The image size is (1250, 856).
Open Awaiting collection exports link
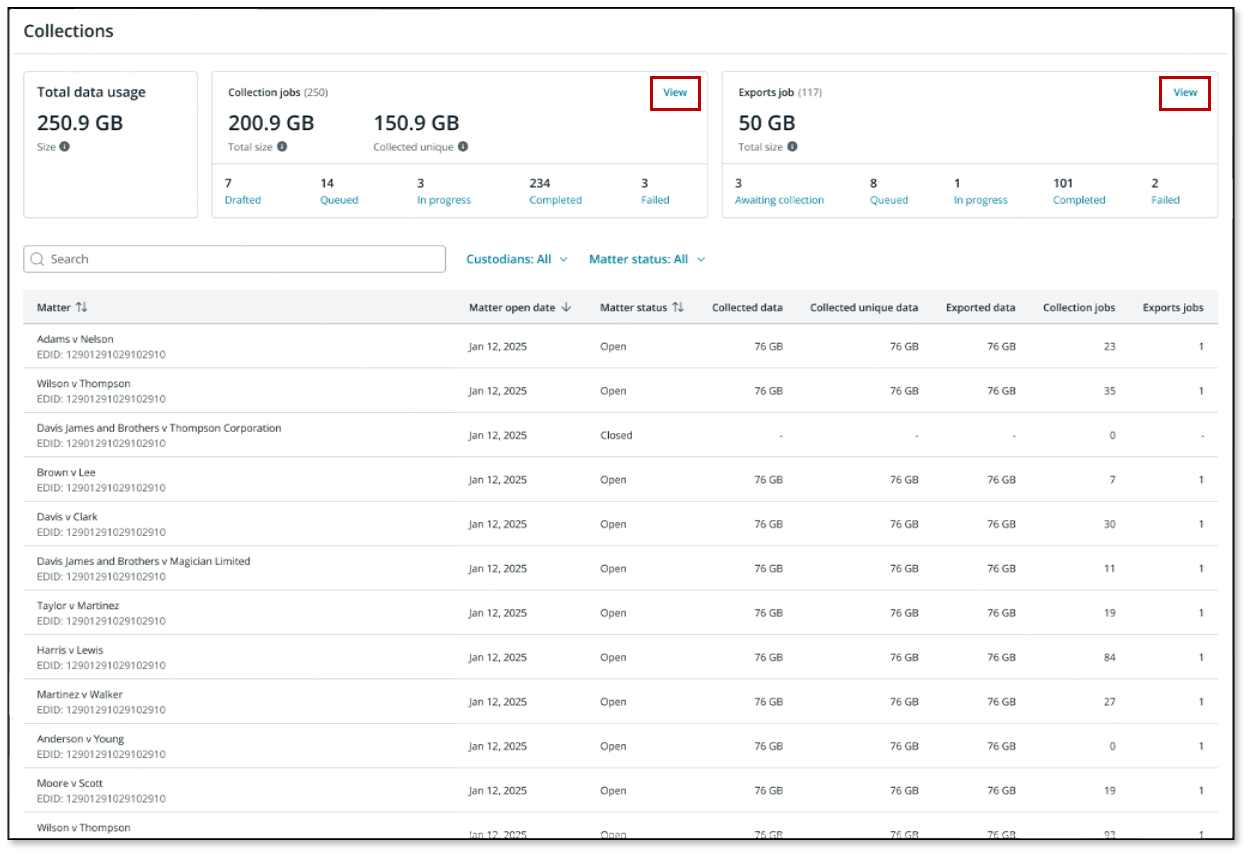pyautogui.click(x=779, y=200)
